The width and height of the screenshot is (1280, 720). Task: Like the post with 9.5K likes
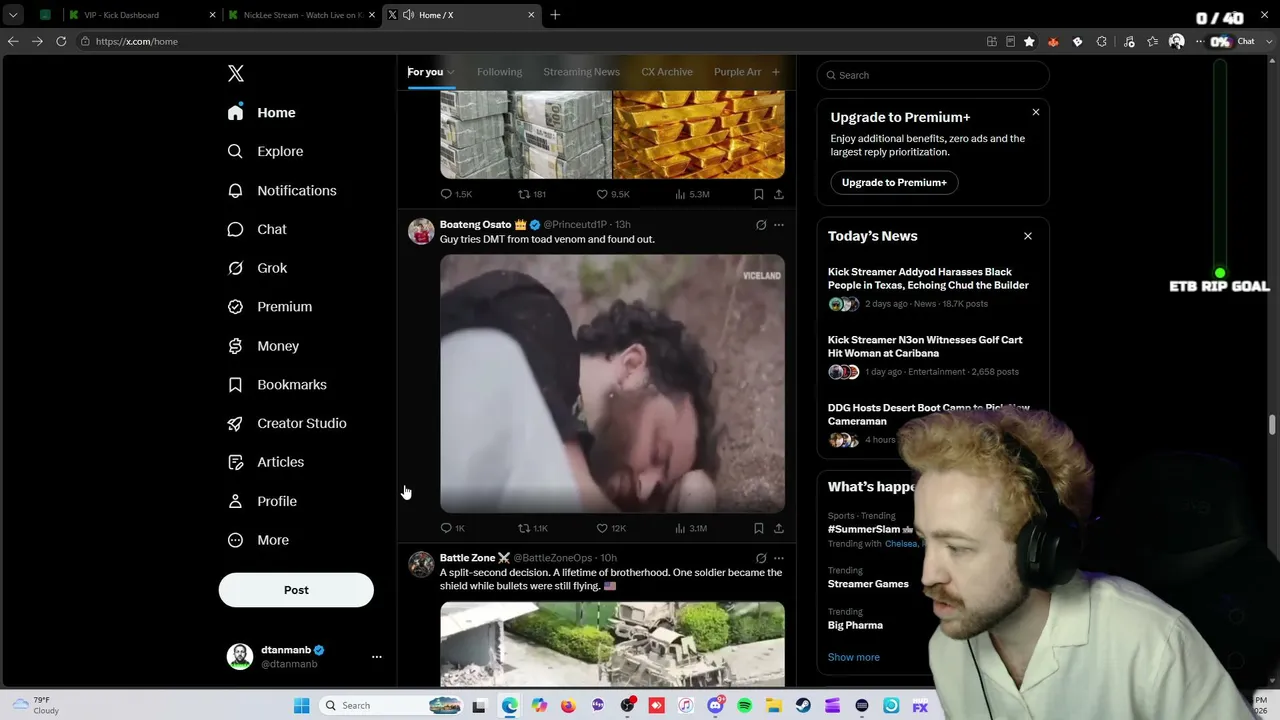[613, 194]
